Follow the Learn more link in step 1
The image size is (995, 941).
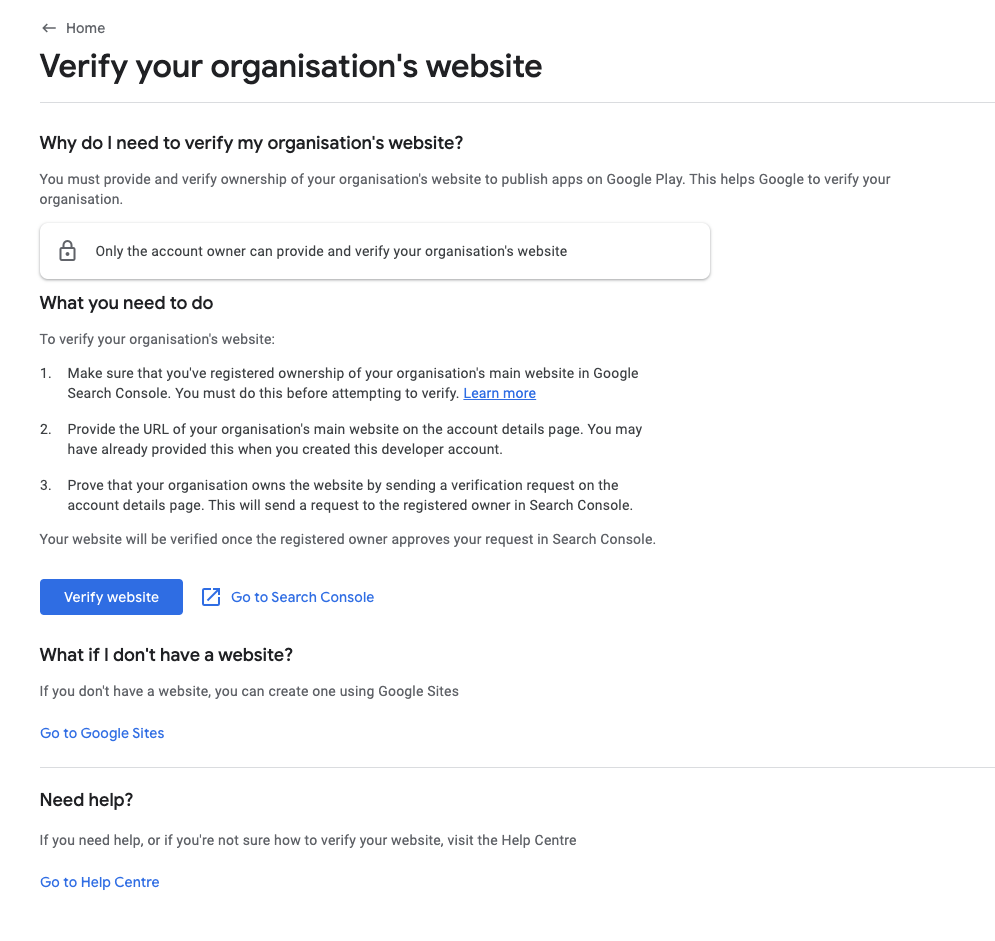(x=499, y=393)
